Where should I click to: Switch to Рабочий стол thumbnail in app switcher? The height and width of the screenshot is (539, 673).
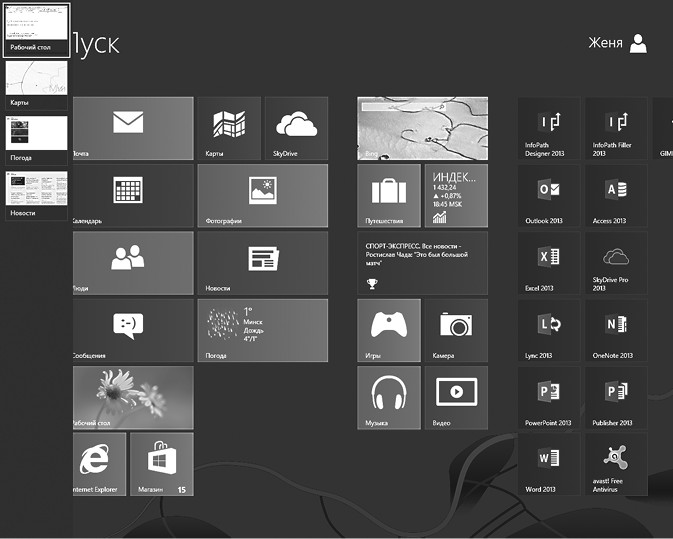[35, 29]
